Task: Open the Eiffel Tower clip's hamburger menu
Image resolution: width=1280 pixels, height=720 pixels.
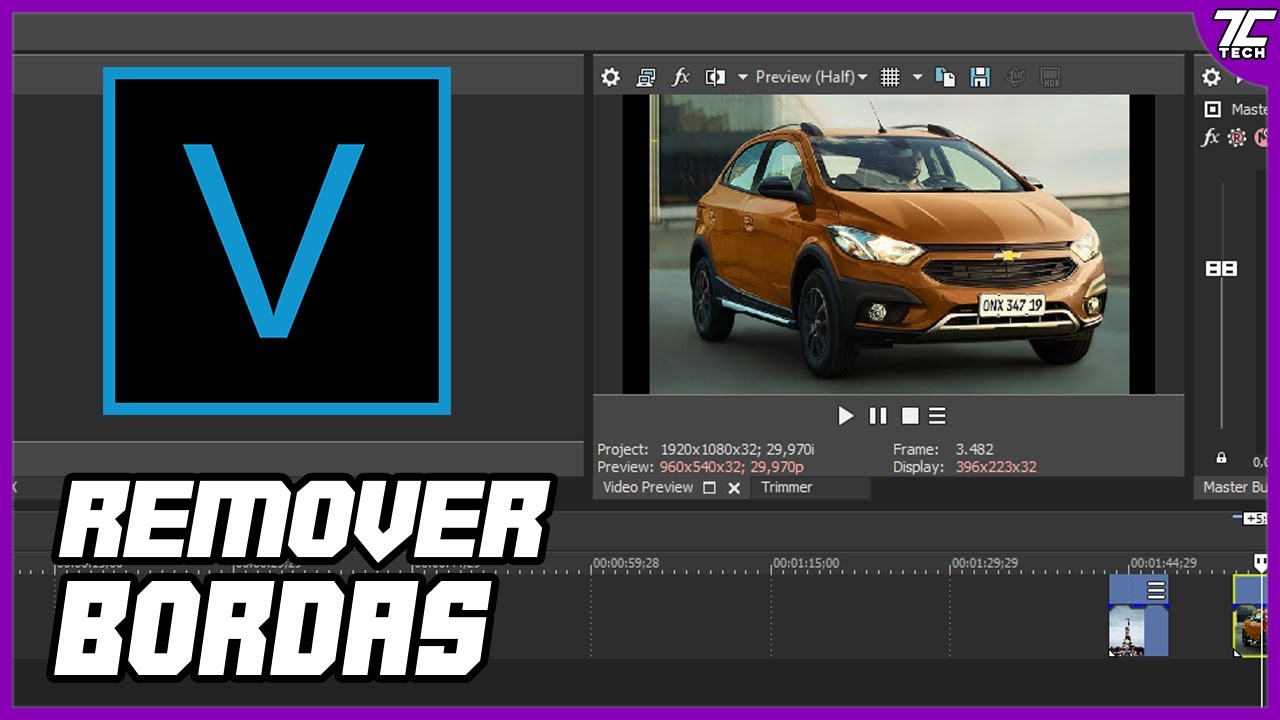Action: coord(1156,591)
